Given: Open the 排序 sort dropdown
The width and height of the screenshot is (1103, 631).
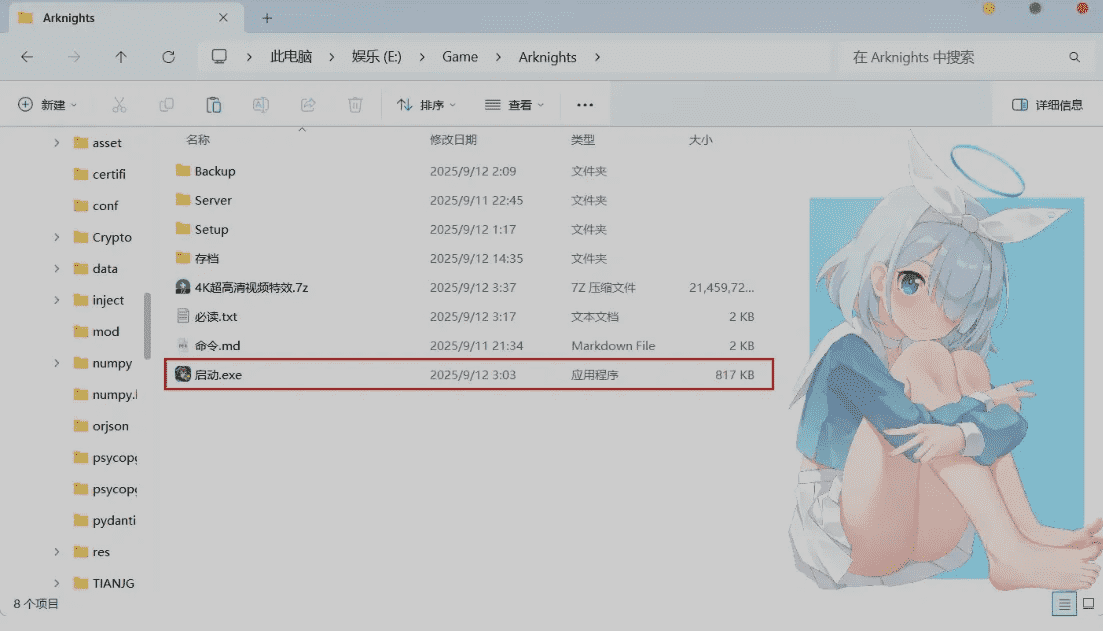Looking at the screenshot, I should click(x=426, y=105).
